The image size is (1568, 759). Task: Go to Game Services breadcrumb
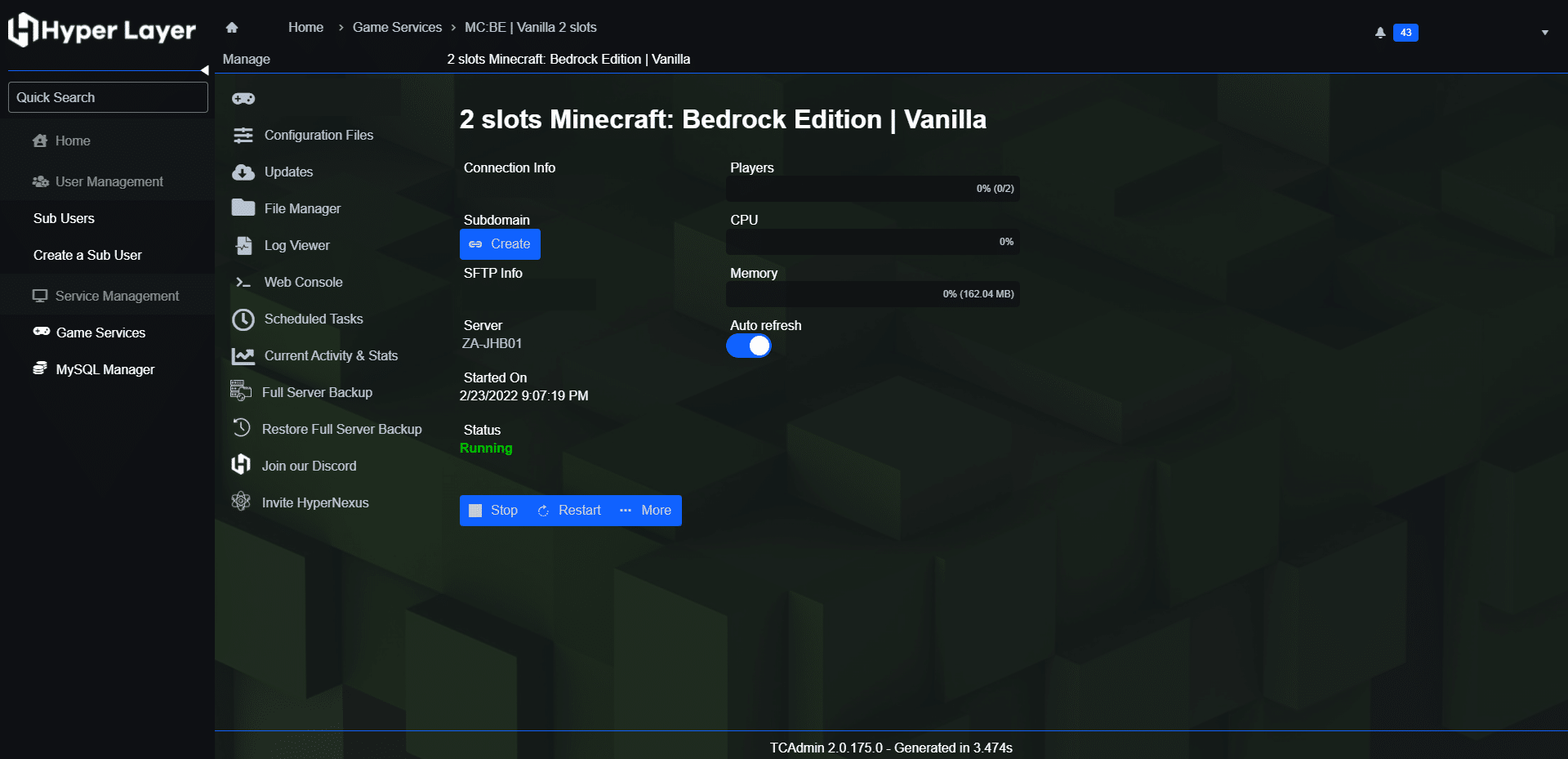click(x=397, y=28)
